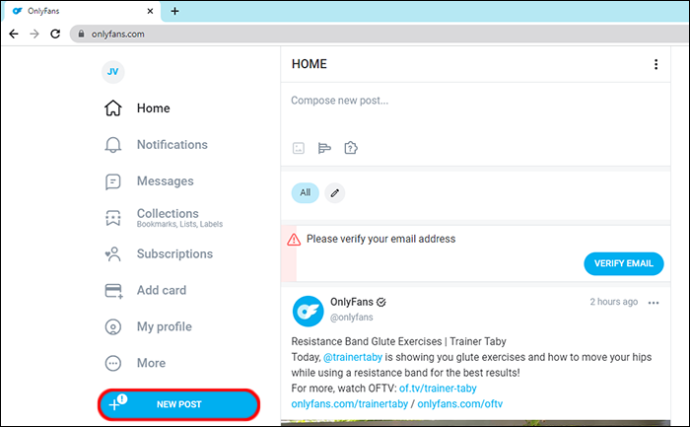Open the OnlyFans post options ellipsis

[653, 303]
